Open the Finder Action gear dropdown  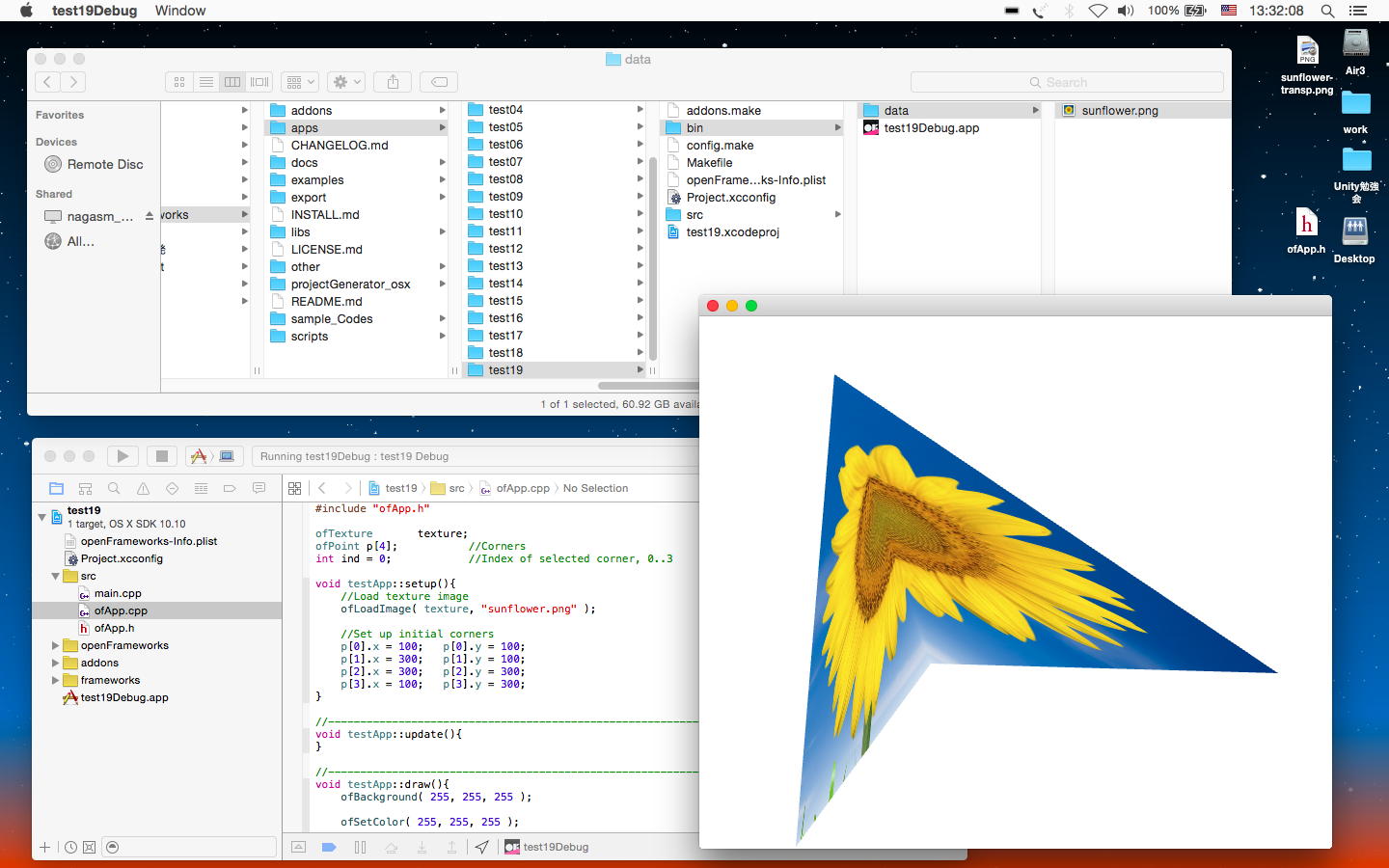[x=345, y=82]
